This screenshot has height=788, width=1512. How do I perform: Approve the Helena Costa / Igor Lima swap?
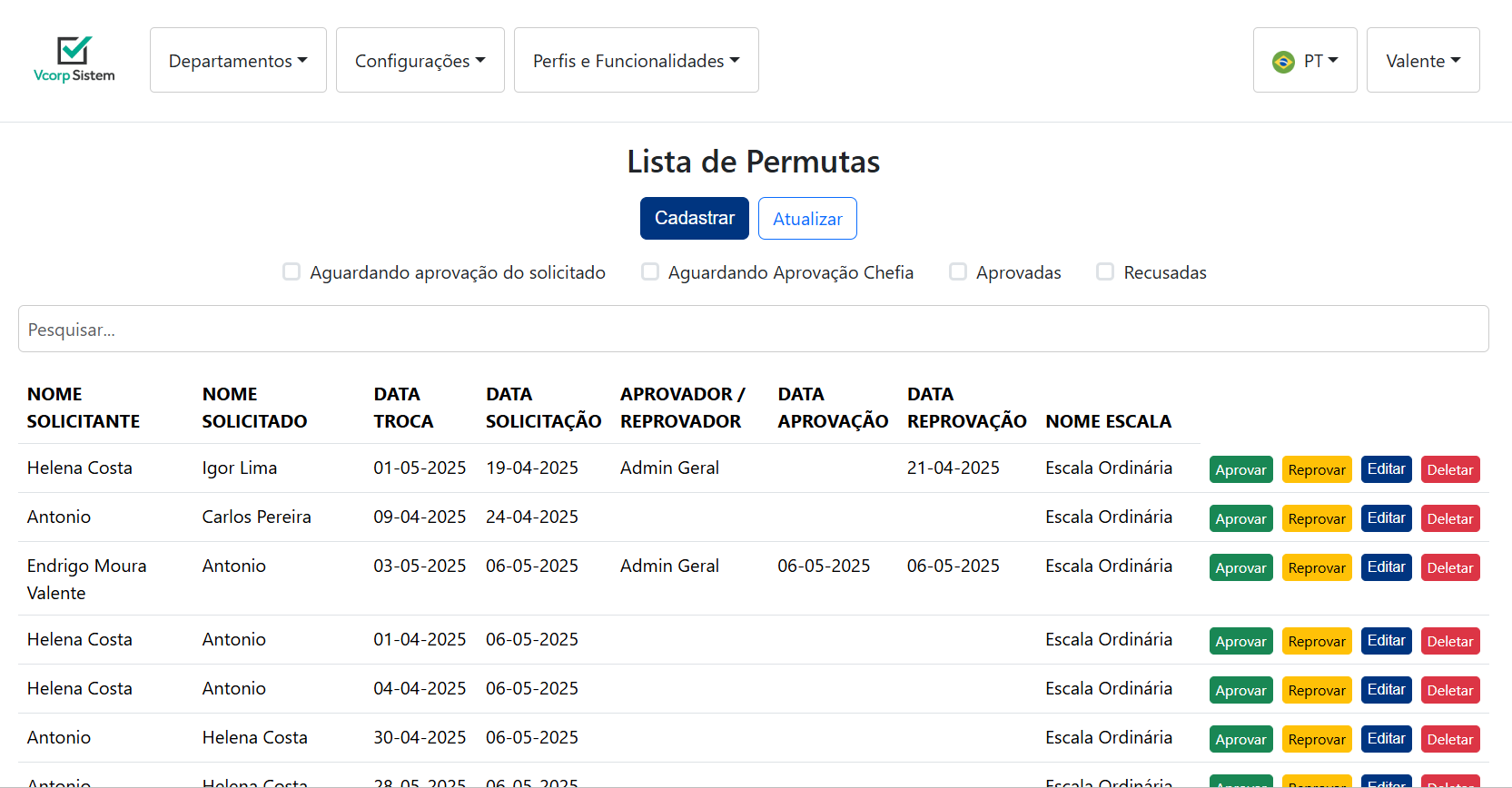coord(1241,469)
